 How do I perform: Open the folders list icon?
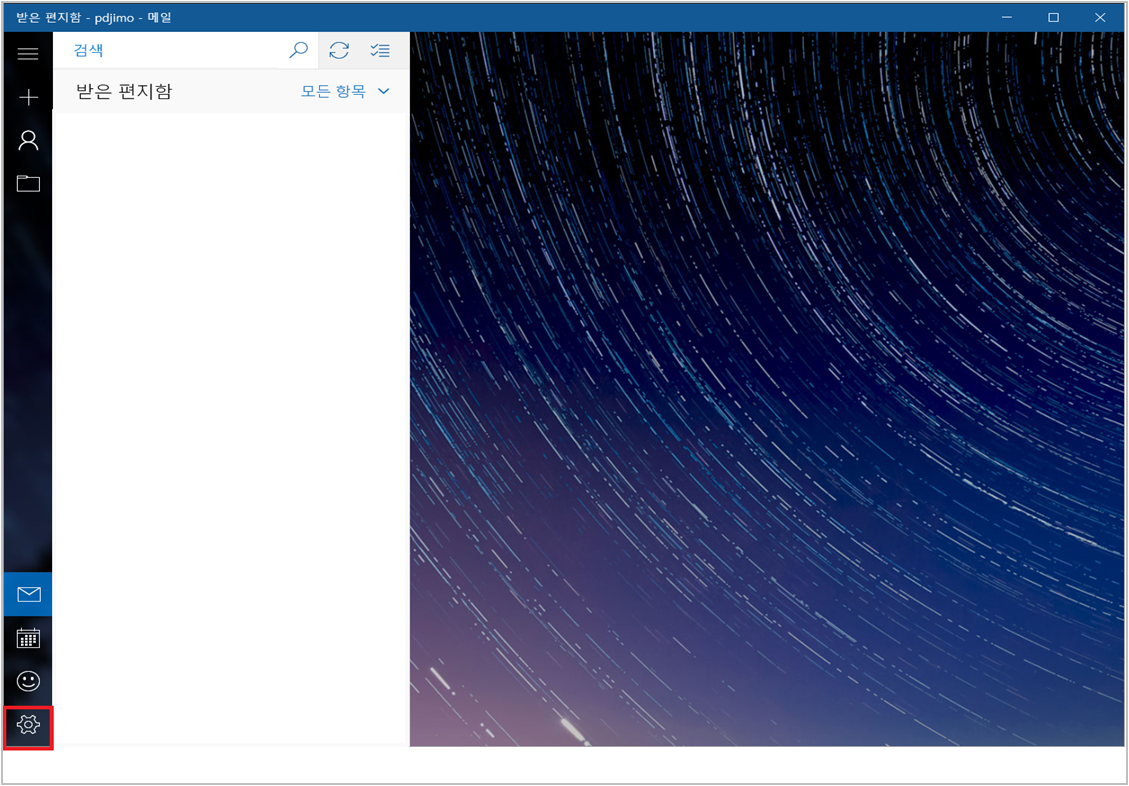[28, 184]
